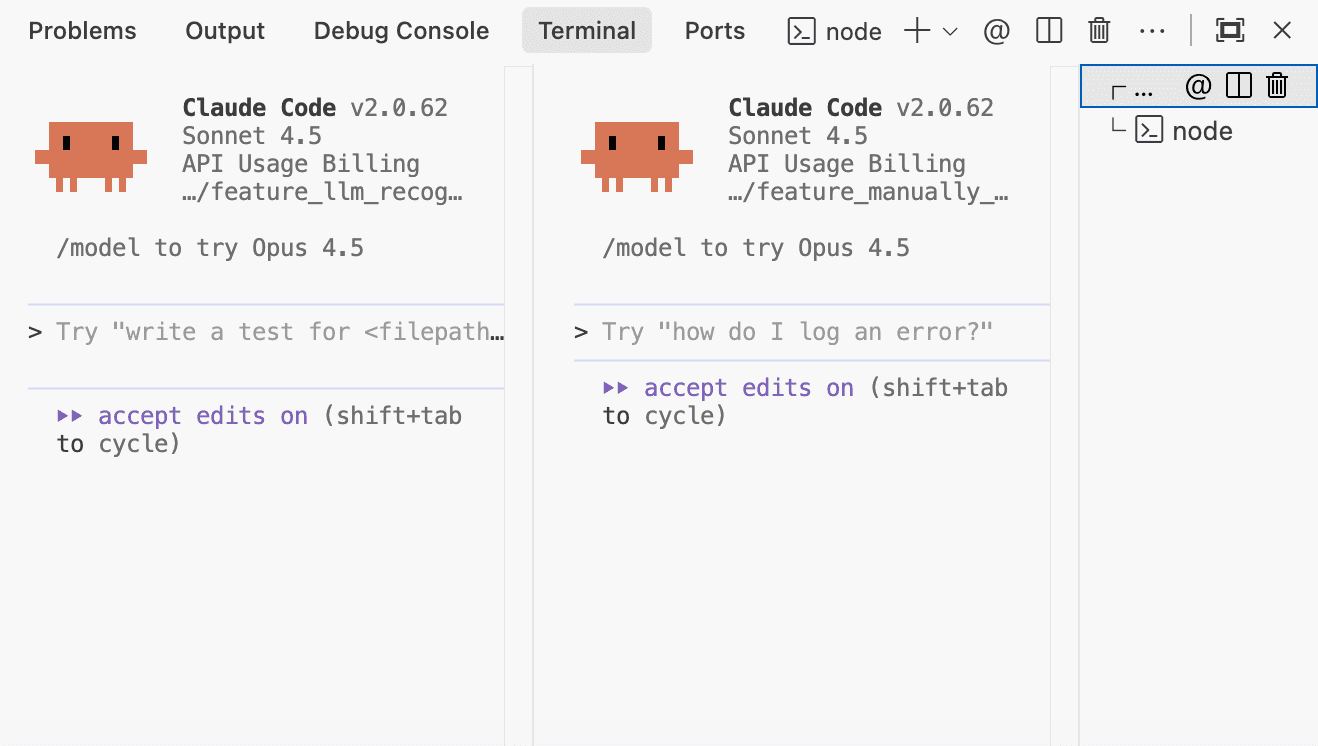Viewport: 1318px width, 746px height.
Task: Expand the launch profile dropdown chevron
Action: 950,31
